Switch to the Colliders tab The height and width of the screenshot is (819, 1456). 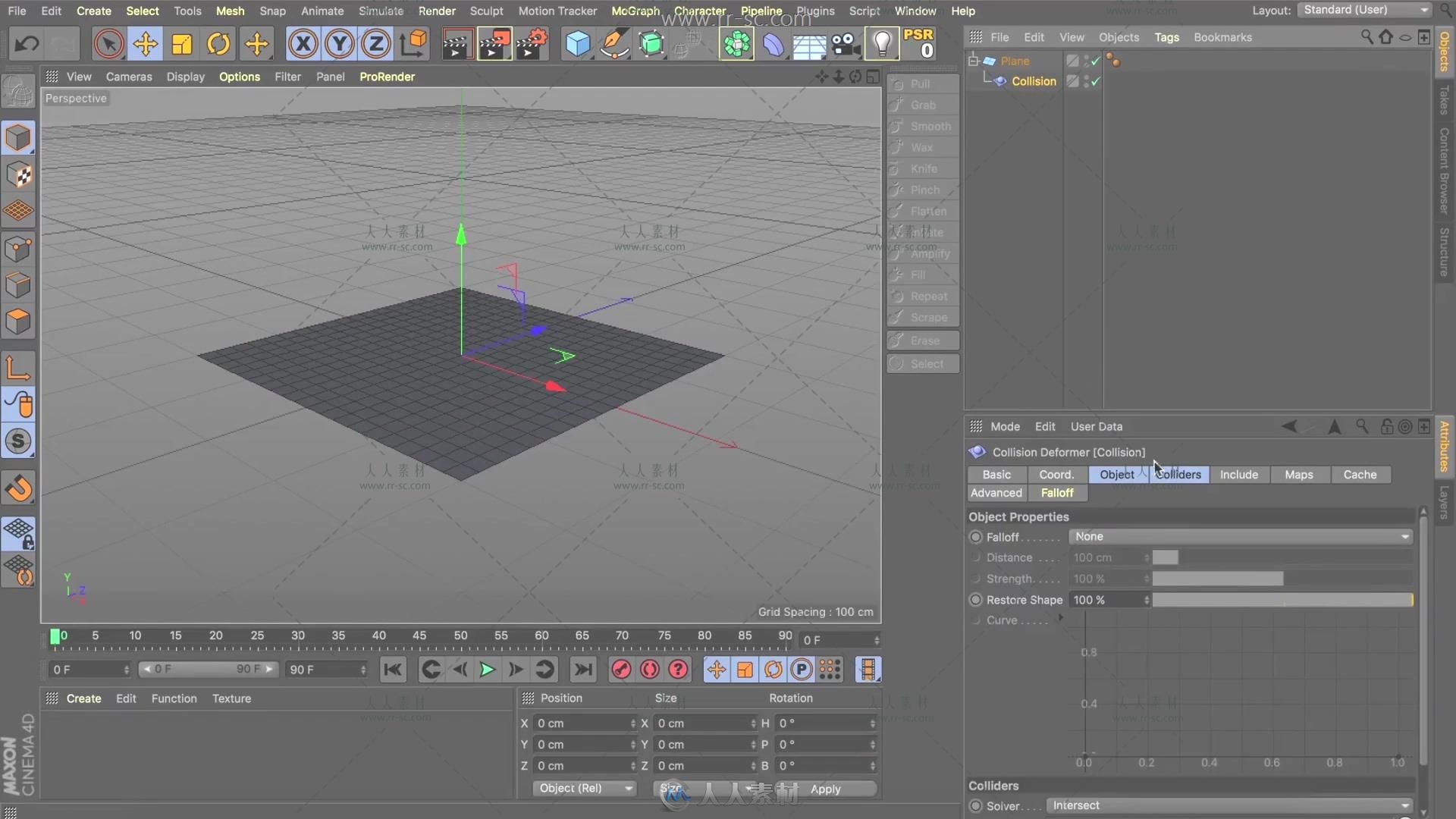click(x=1178, y=474)
